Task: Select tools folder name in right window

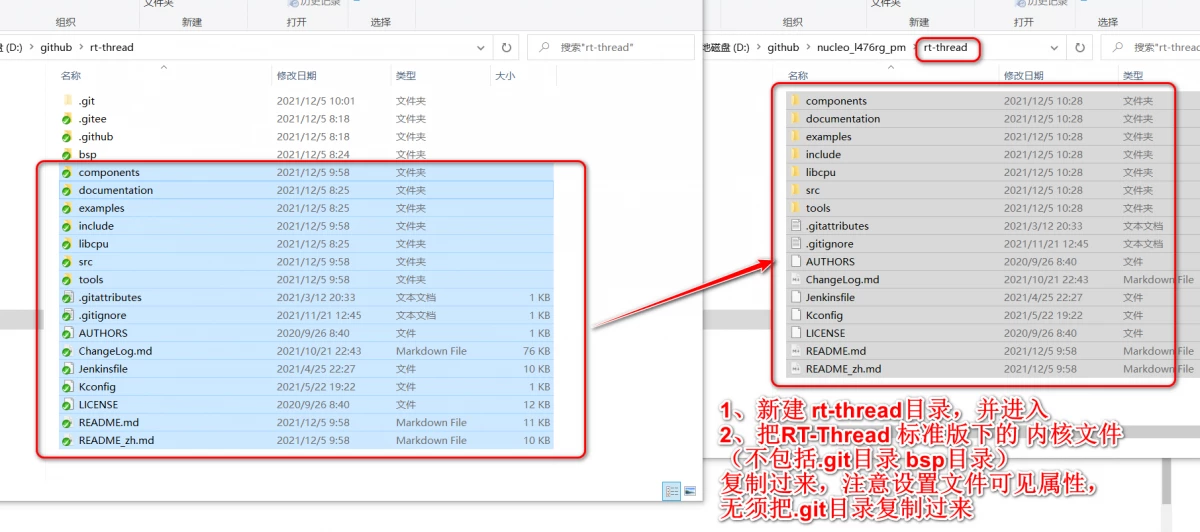Action: 818,208
